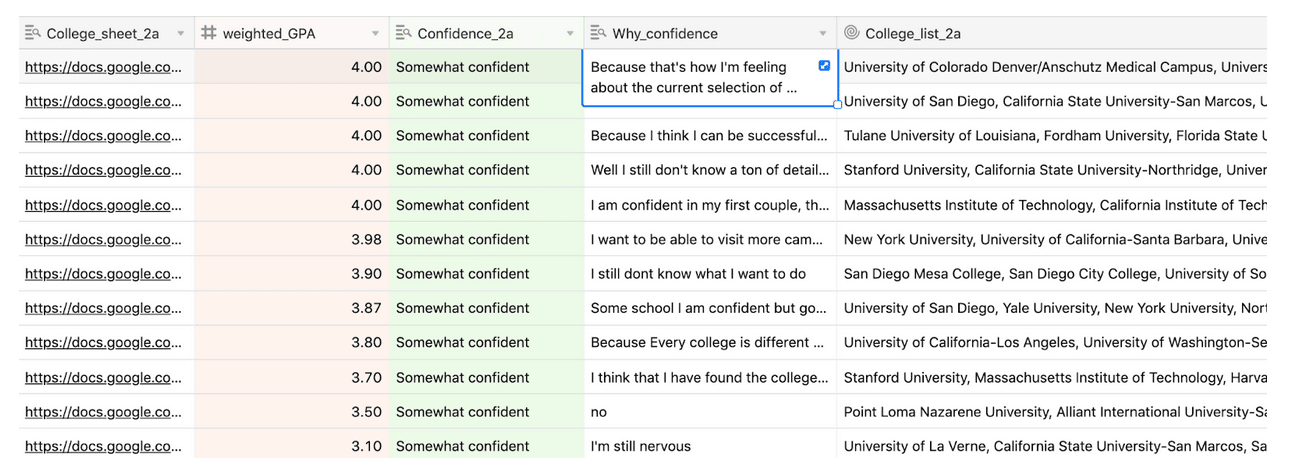1304x476 pixels.
Task: Select the College_list cell starting "Tulane University of Louisiana"
Action: [x=1053, y=136]
